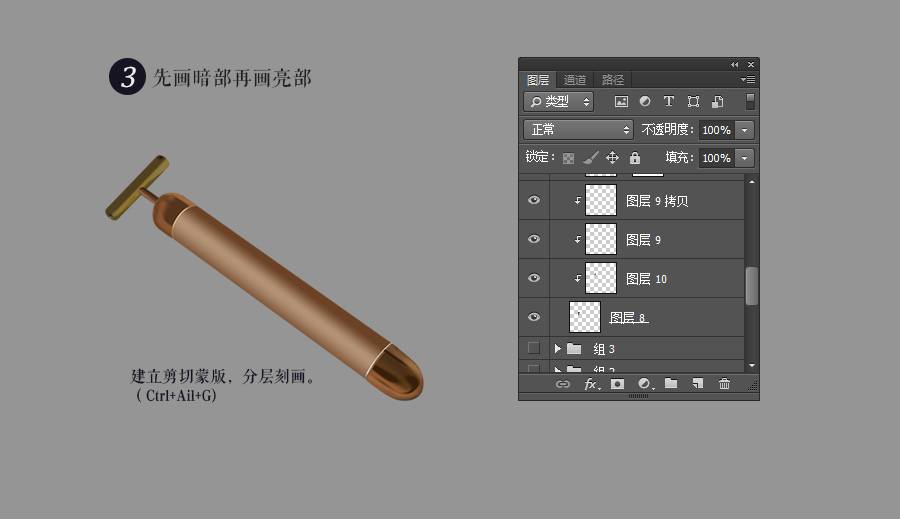Create a new layer icon
The image size is (900, 519).
pos(698,384)
